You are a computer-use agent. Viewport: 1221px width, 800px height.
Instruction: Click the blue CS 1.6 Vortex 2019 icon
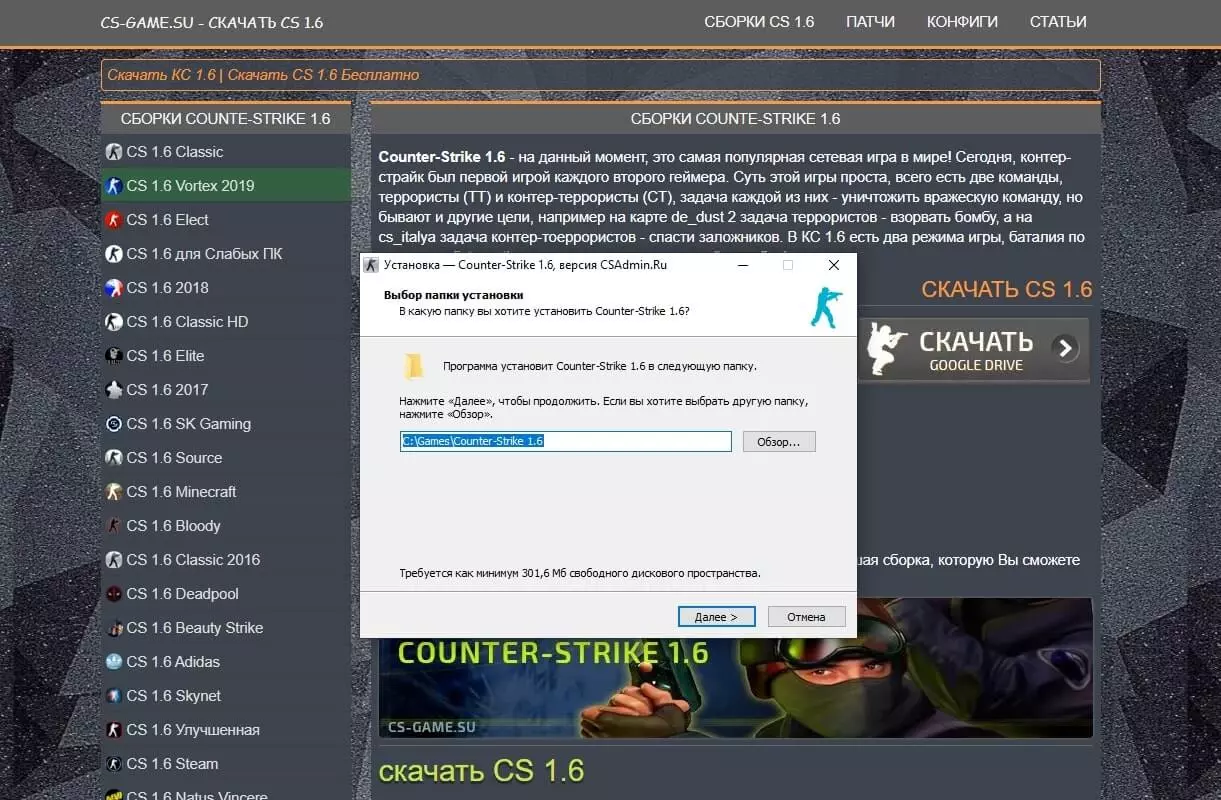pyautogui.click(x=113, y=186)
